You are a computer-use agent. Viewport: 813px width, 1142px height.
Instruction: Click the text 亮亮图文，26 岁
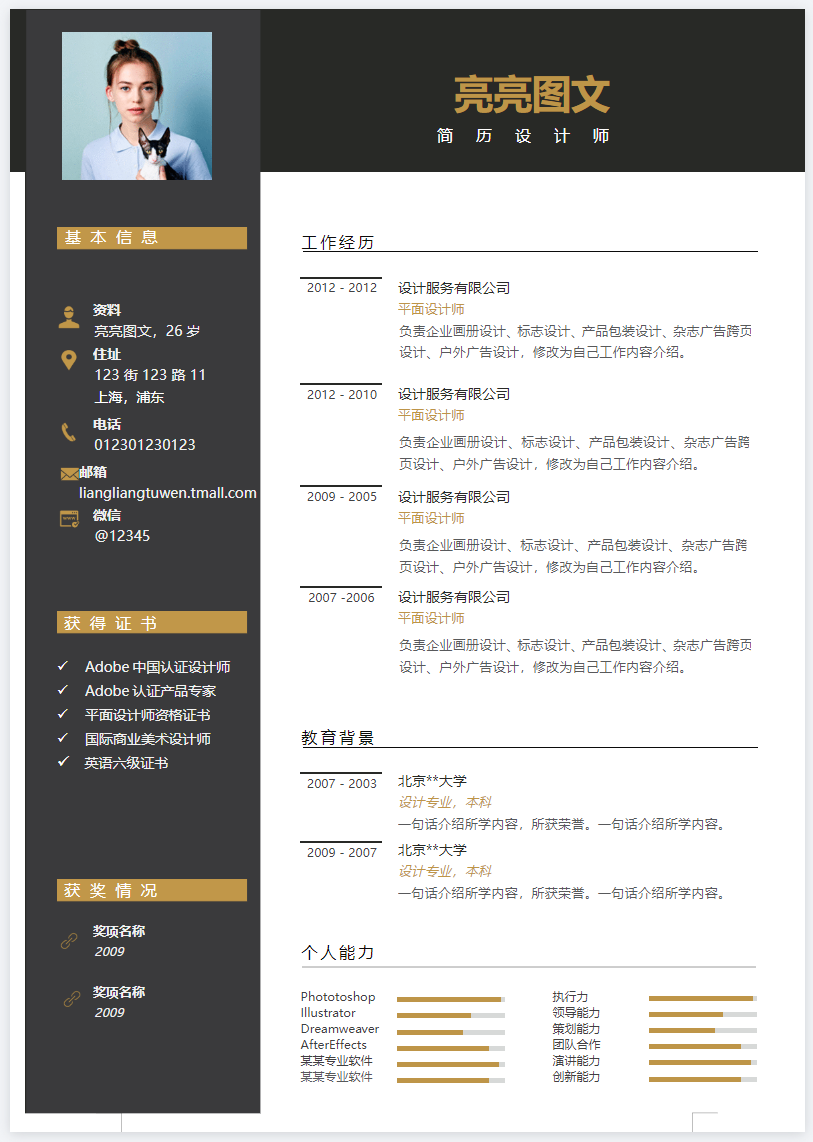[x=147, y=331]
